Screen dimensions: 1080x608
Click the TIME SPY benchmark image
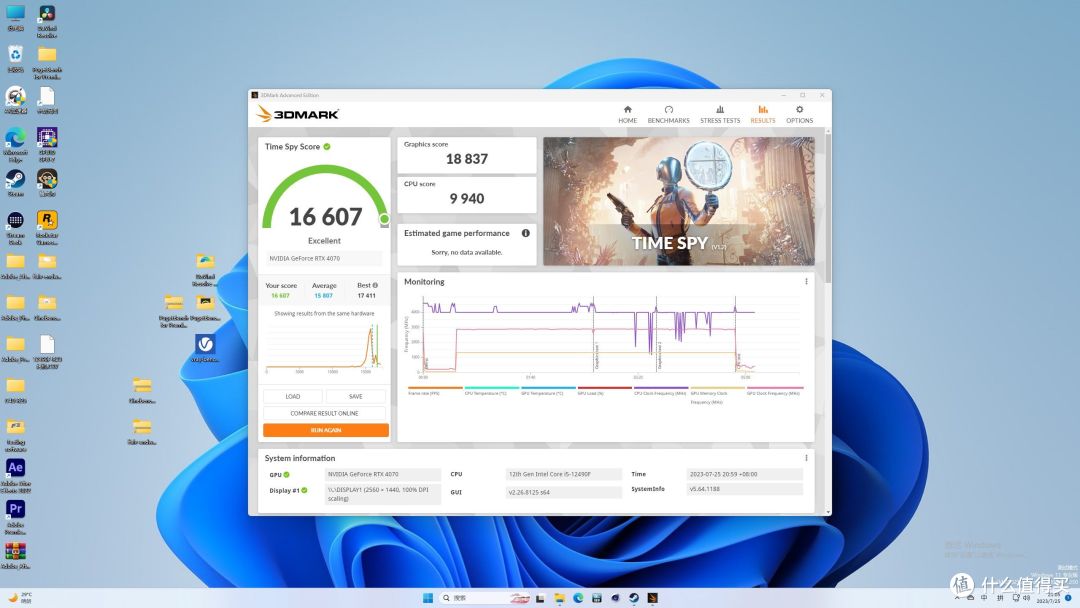point(678,201)
